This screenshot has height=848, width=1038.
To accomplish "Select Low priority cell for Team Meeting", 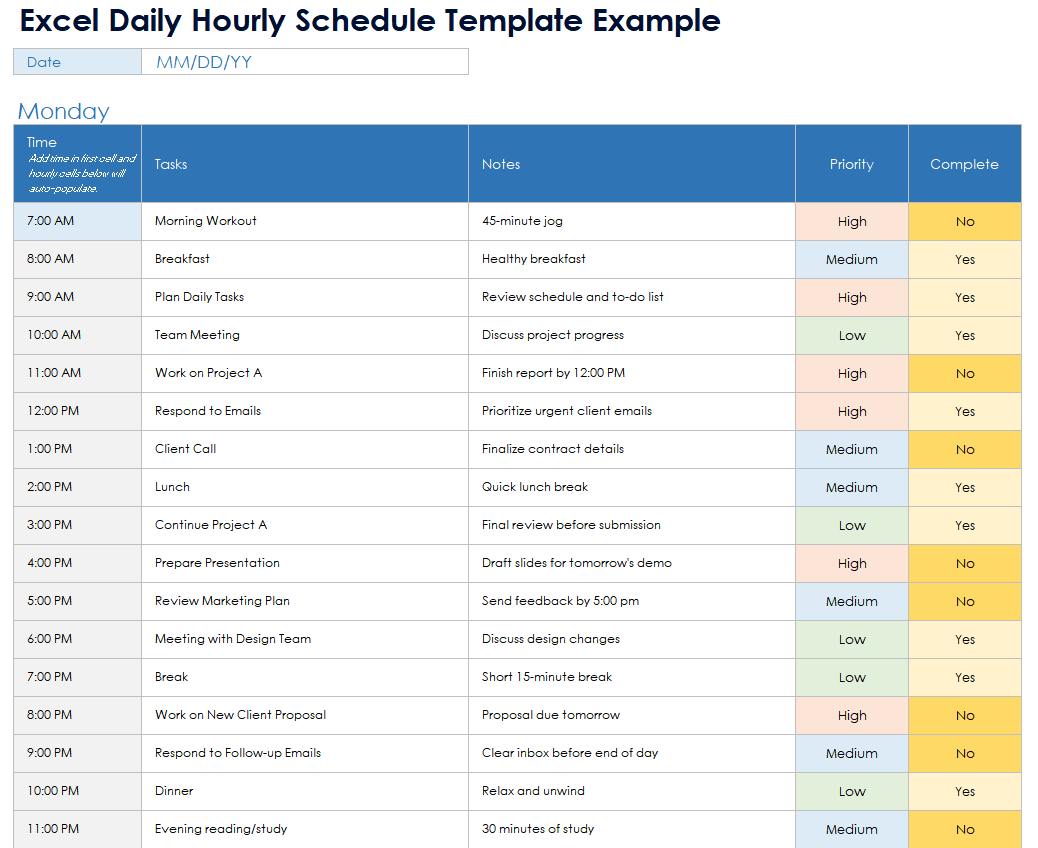I will (851, 335).
